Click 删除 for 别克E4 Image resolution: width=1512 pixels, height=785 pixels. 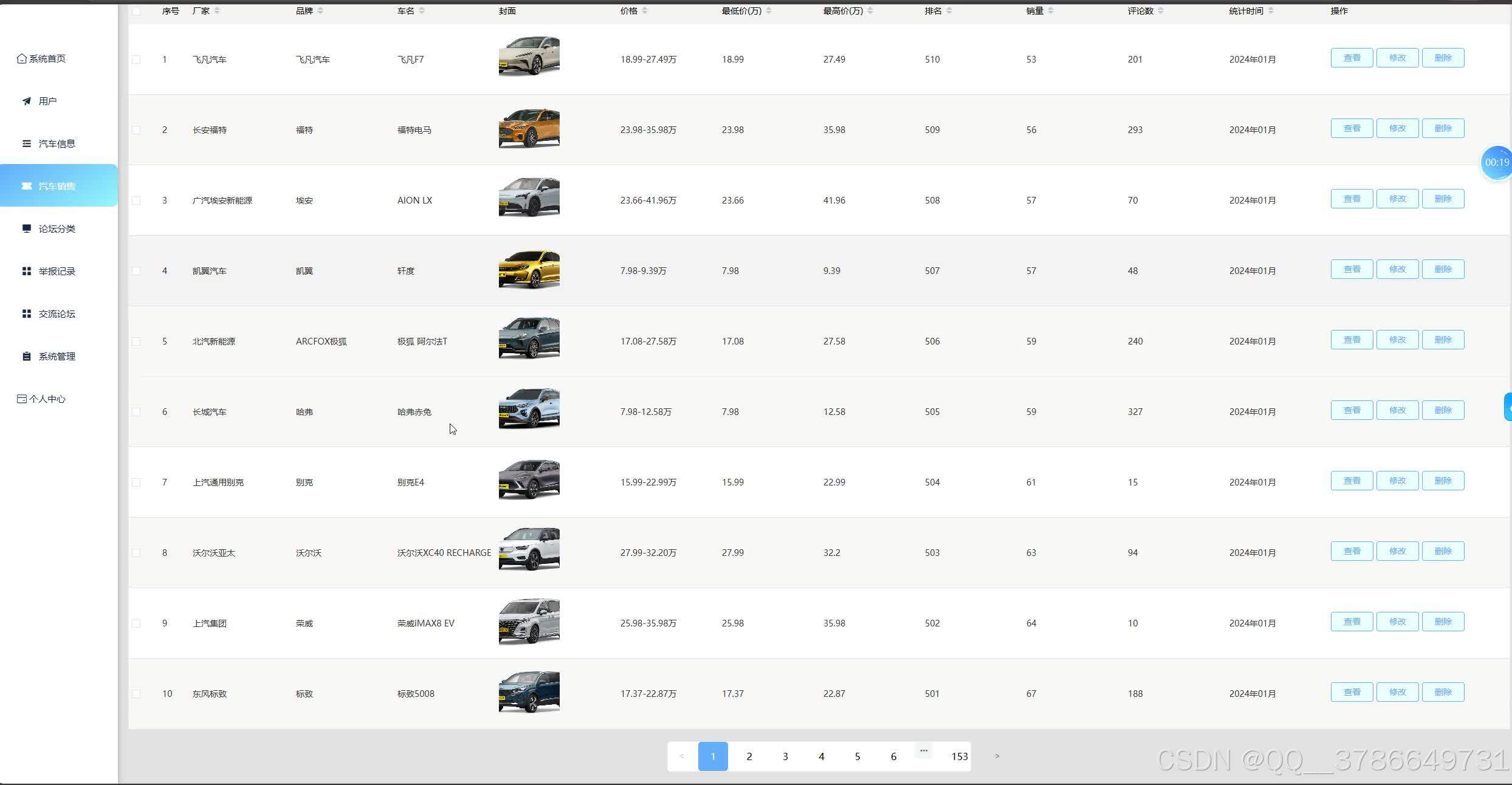click(x=1443, y=481)
